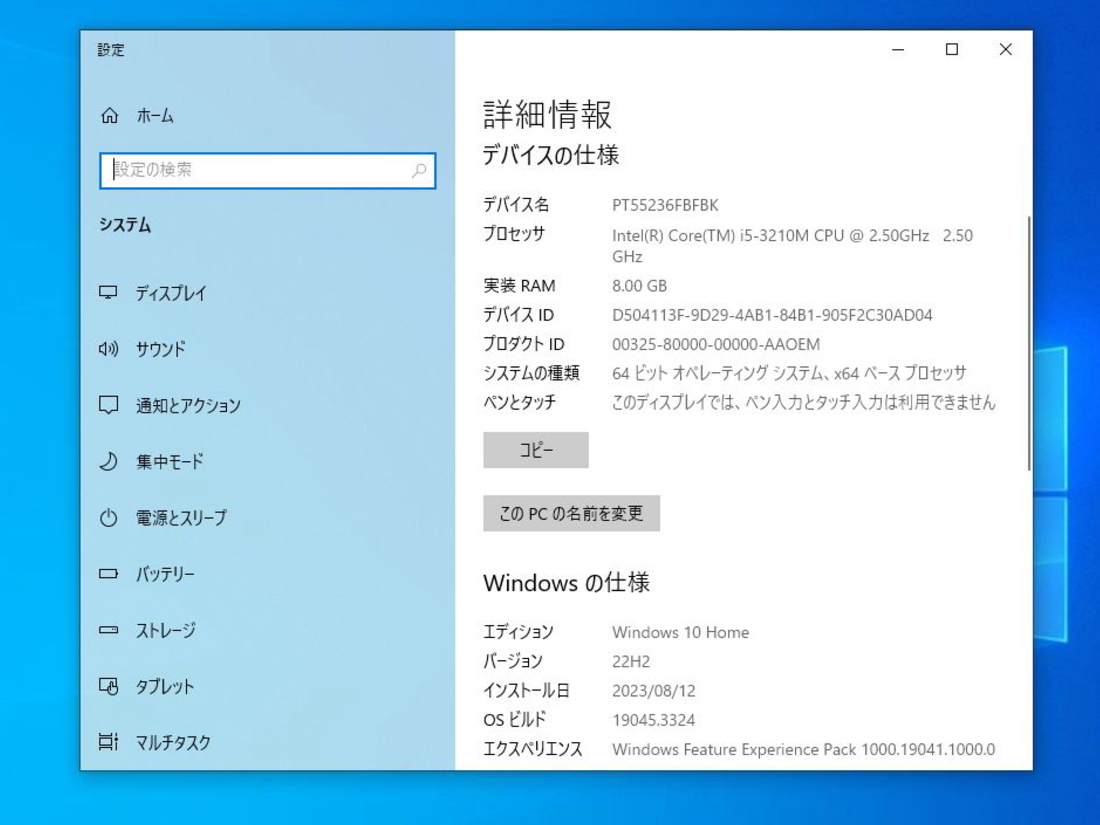This screenshot has height=825, width=1100.
Task: Click the インストール日 label
Action: [x=526, y=691]
